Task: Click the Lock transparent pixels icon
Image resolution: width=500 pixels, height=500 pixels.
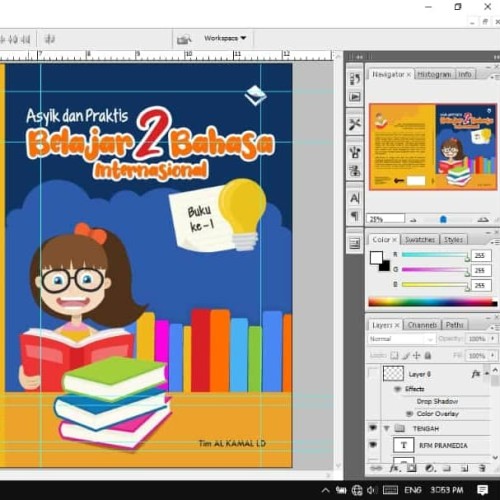Action: (394, 356)
